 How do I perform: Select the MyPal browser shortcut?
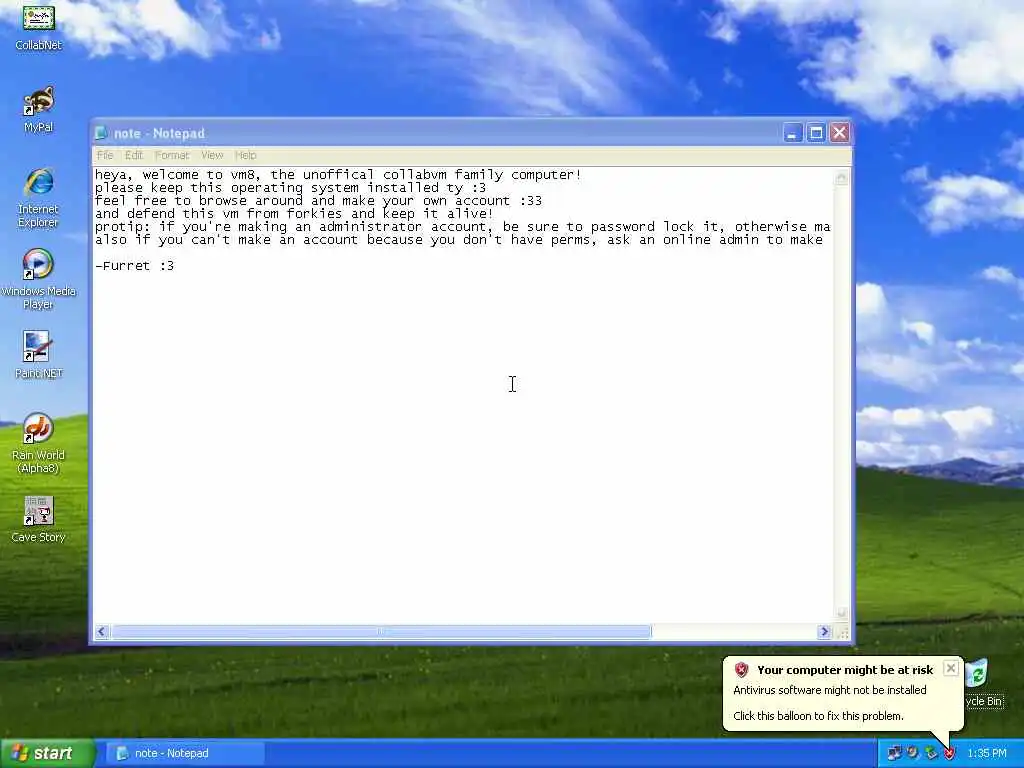click(x=39, y=108)
